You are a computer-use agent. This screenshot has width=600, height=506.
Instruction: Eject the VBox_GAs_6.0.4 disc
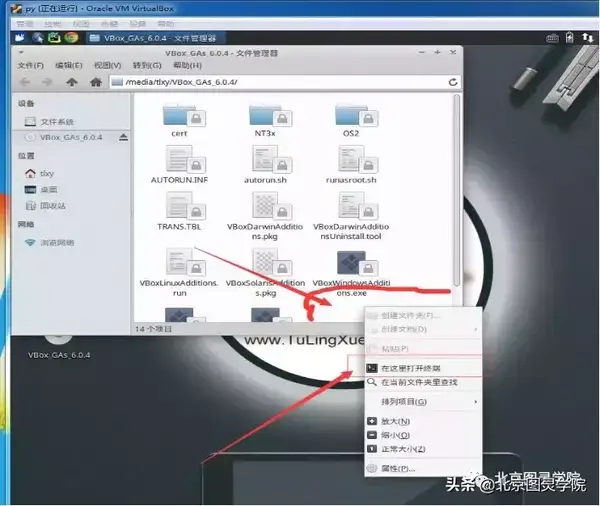(123, 137)
